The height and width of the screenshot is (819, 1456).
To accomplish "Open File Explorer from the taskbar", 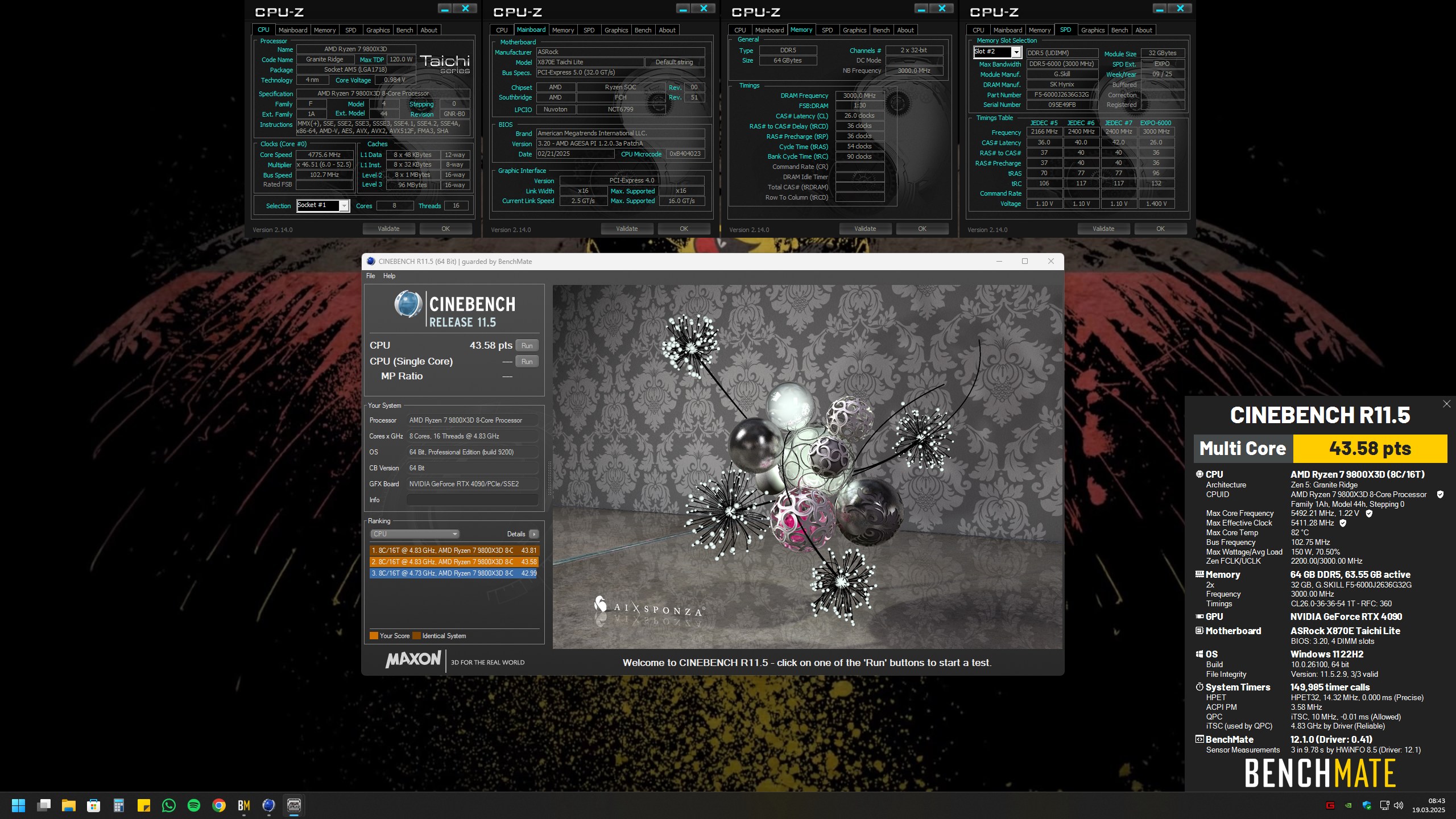I will [69, 805].
